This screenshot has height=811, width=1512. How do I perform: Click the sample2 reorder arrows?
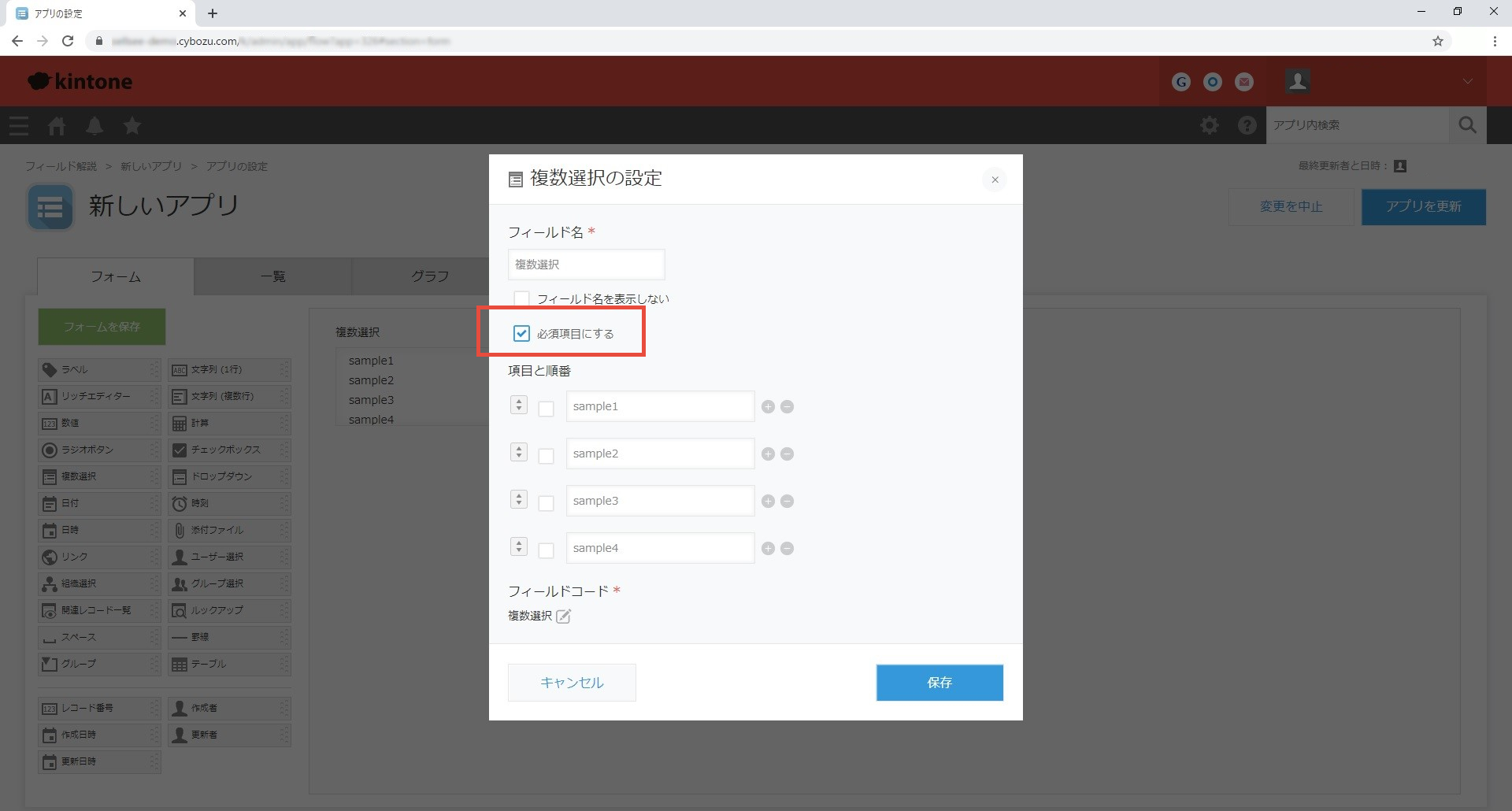[x=518, y=452]
